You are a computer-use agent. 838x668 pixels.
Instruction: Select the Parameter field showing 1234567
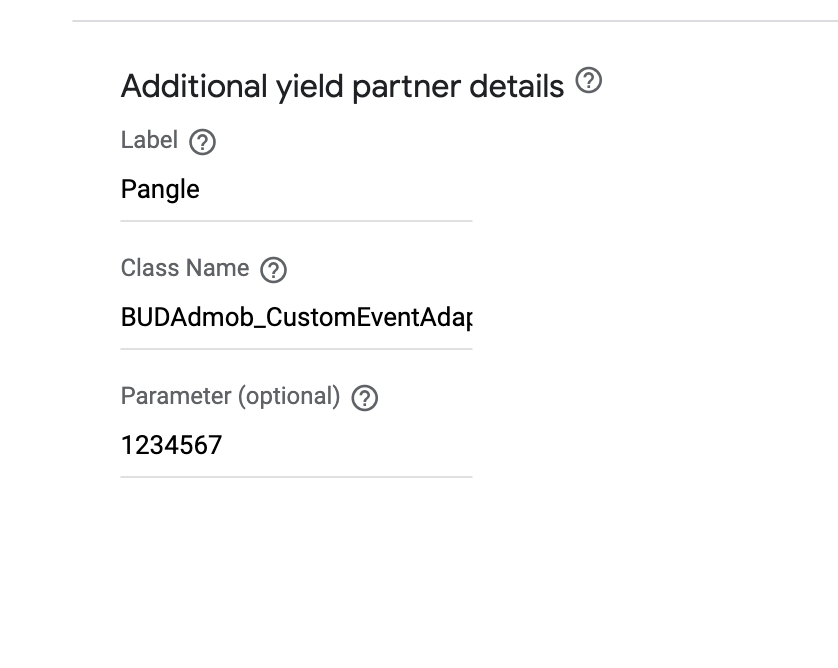(297, 446)
